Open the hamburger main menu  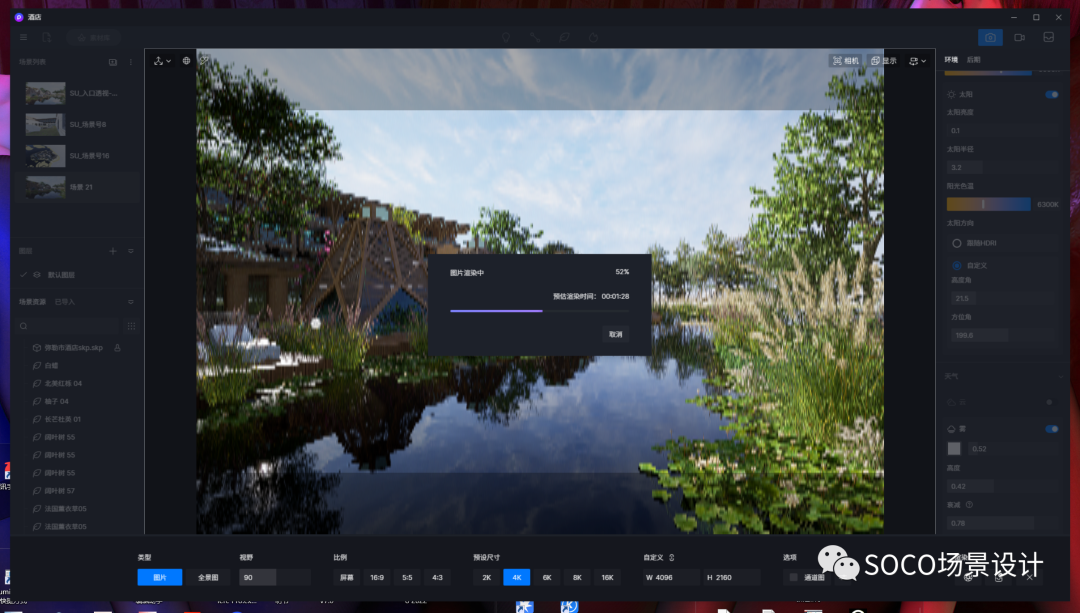pyautogui.click(x=23, y=37)
